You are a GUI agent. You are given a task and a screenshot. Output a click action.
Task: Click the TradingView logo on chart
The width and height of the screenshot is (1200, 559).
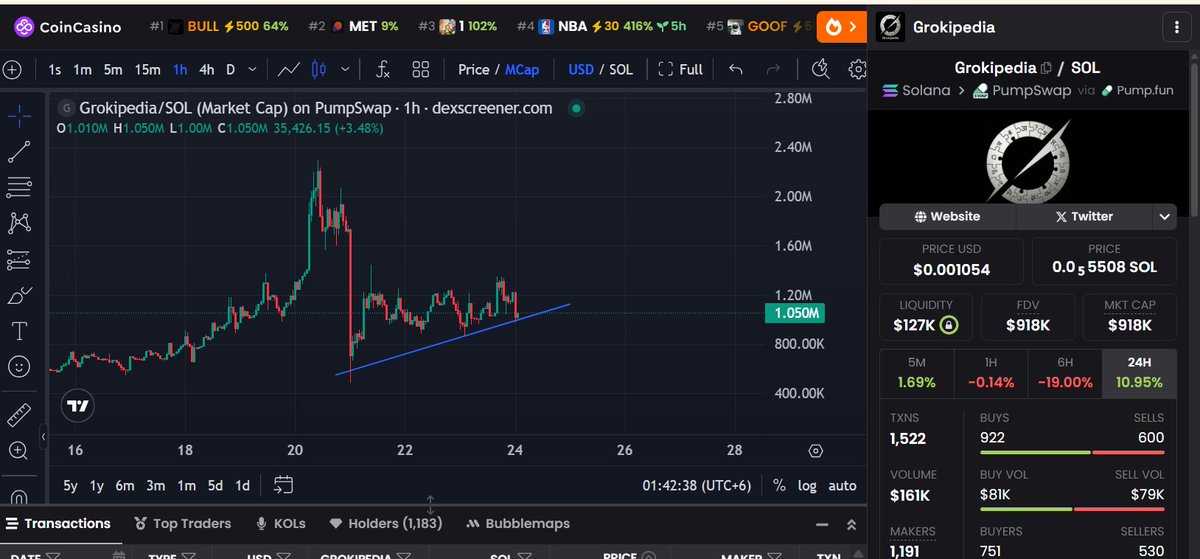tap(77, 406)
